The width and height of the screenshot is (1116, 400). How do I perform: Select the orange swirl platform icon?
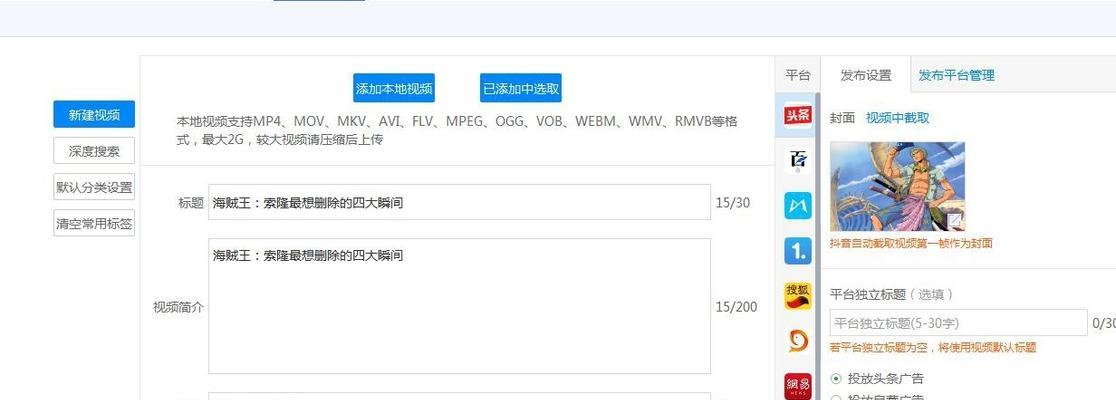coord(797,342)
